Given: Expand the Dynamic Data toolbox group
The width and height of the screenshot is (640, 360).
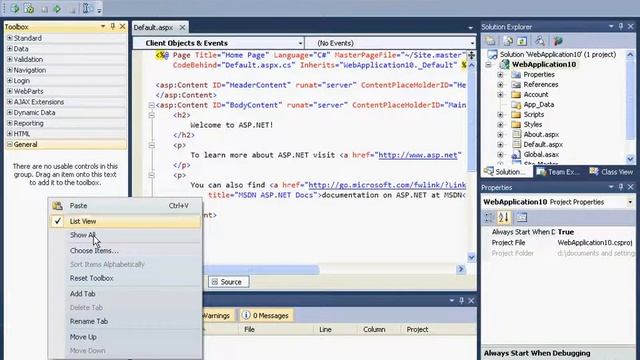Looking at the screenshot, I should (x=10, y=112).
